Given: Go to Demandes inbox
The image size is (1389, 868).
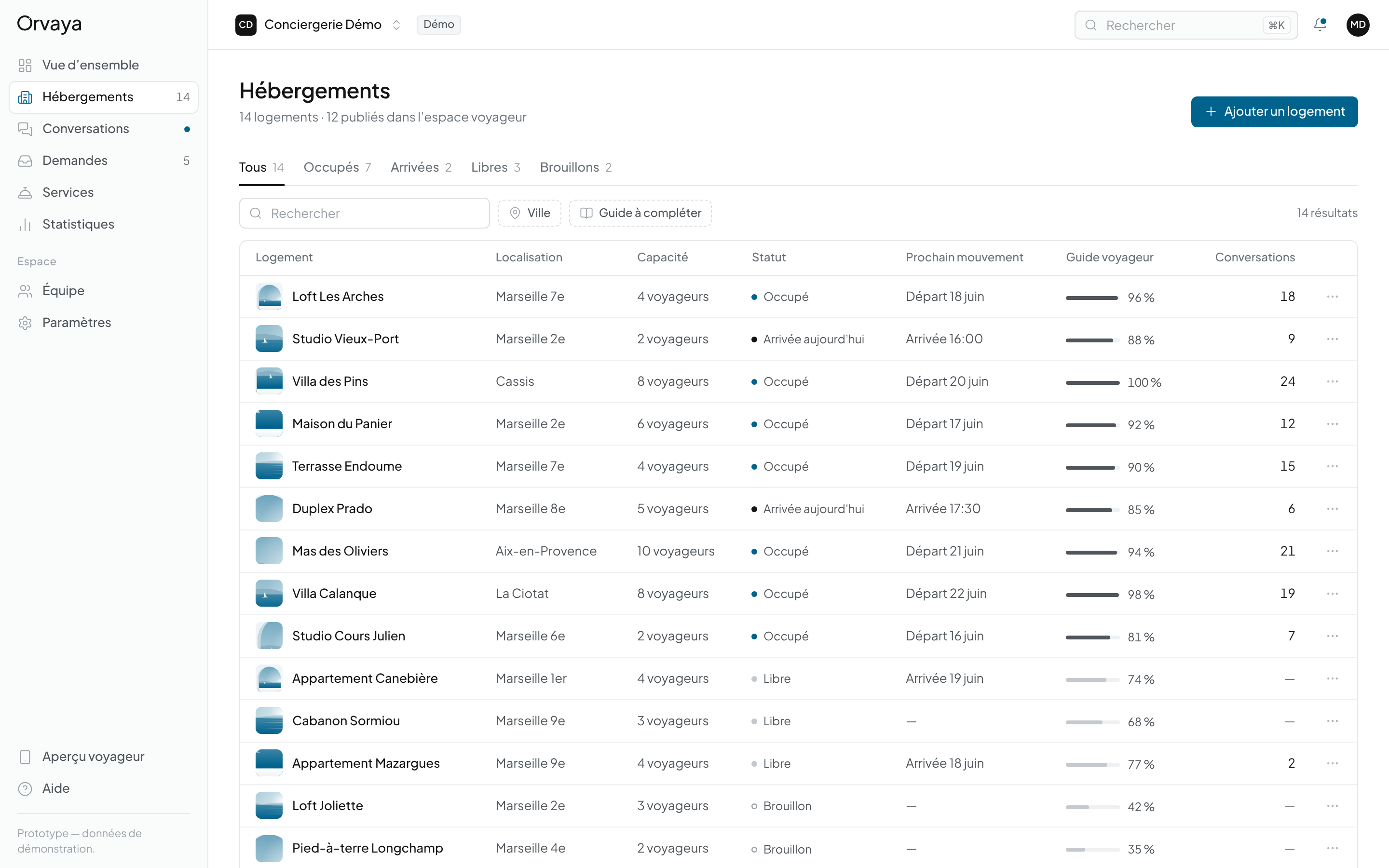Looking at the screenshot, I should coord(103,160).
